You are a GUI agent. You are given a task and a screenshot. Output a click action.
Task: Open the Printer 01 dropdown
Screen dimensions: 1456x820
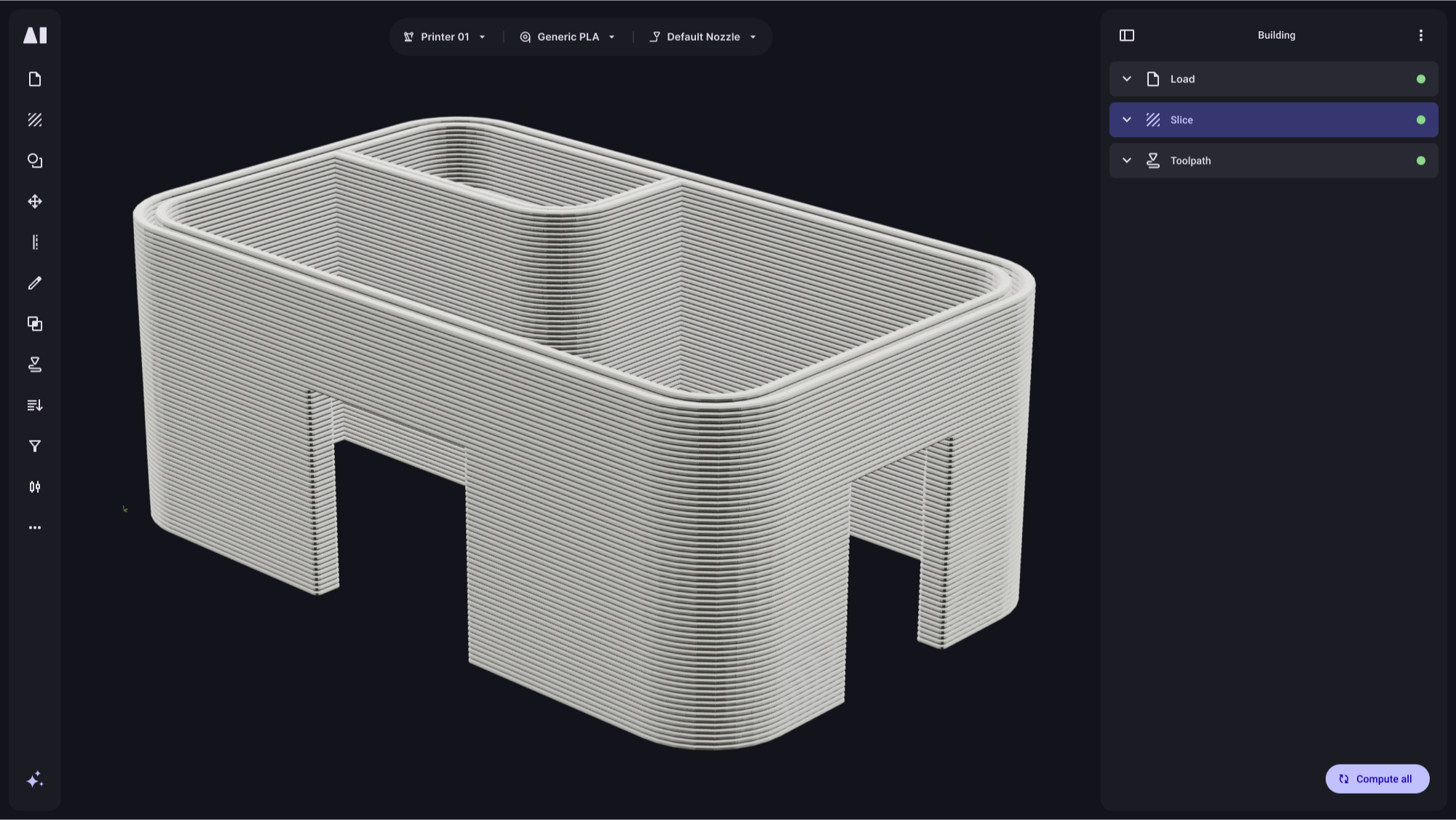click(x=443, y=36)
